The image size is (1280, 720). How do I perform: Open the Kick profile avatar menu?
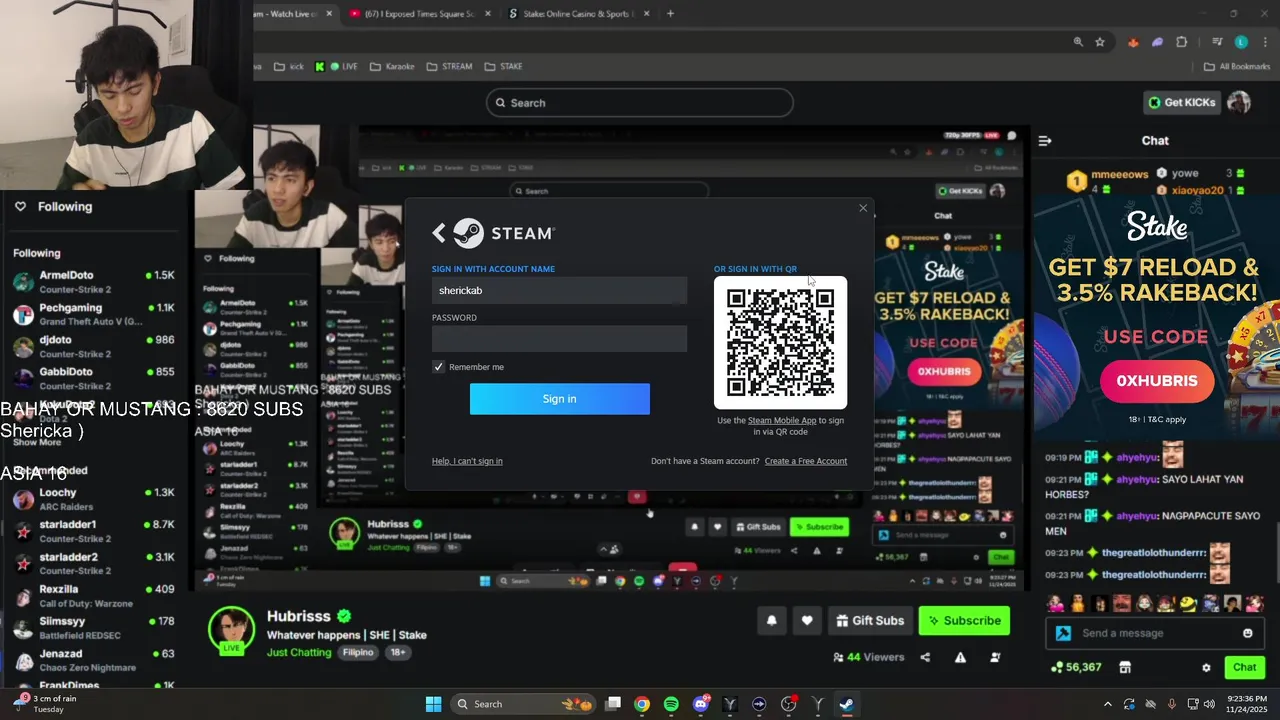[x=1239, y=102]
